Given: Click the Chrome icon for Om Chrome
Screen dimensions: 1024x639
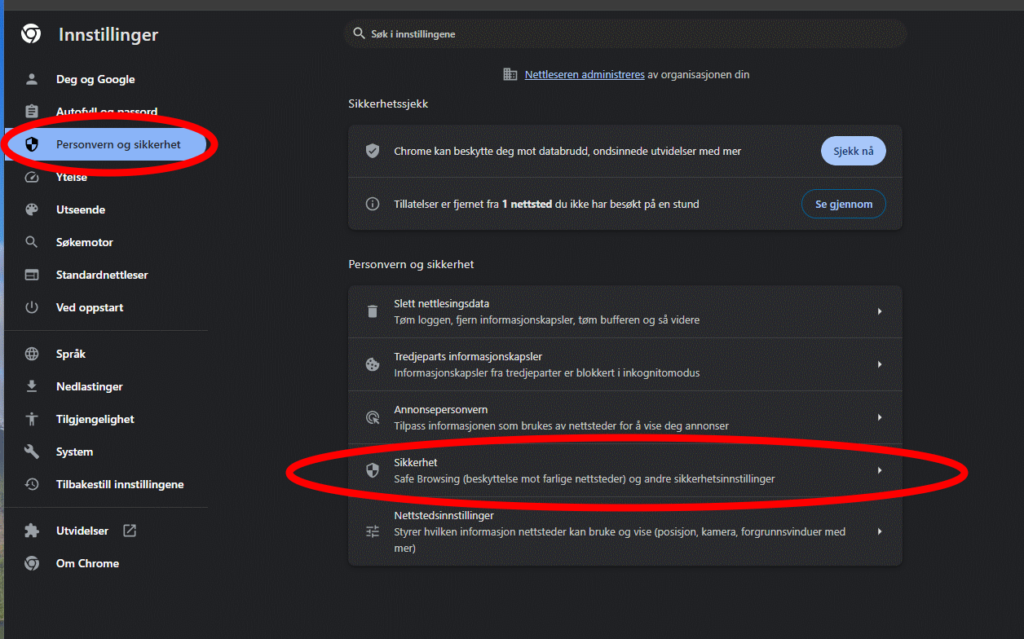Looking at the screenshot, I should click(x=31, y=563).
